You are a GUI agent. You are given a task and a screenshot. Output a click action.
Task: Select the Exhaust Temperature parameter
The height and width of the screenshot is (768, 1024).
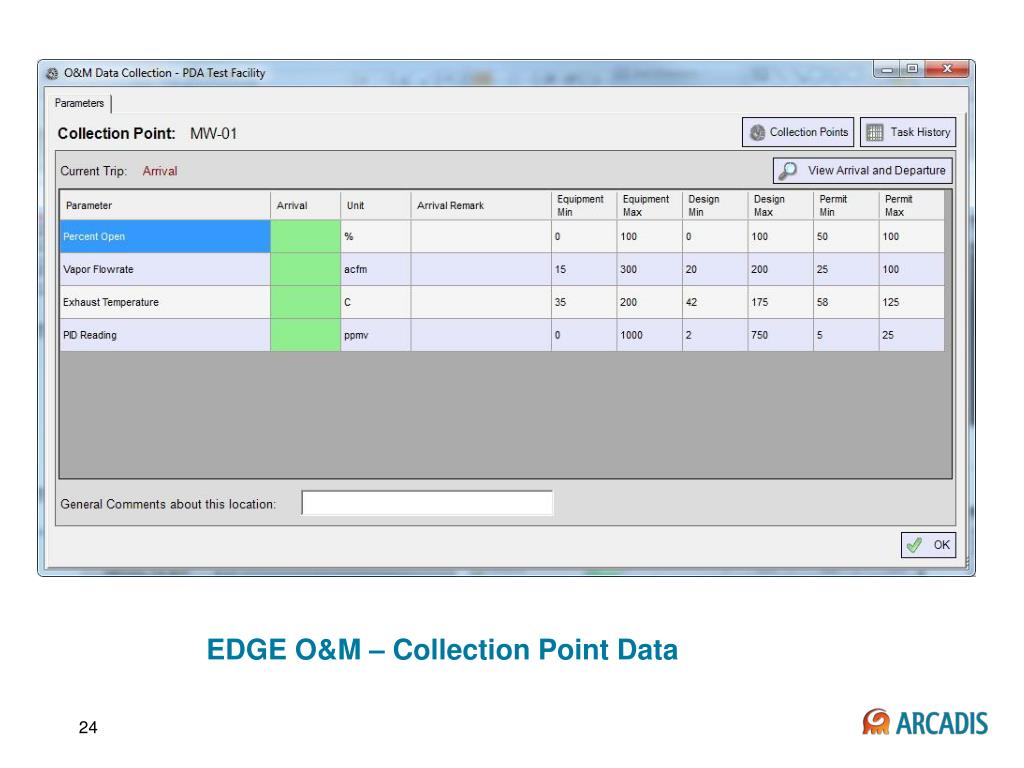tap(165, 302)
